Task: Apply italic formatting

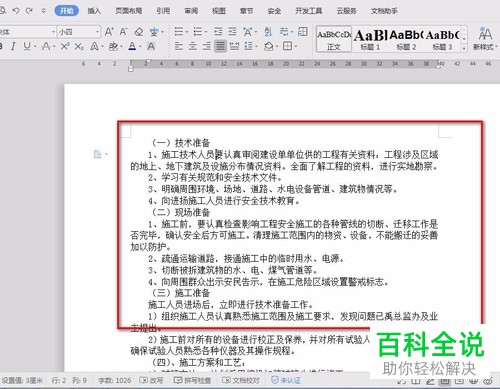Action: click(13, 46)
